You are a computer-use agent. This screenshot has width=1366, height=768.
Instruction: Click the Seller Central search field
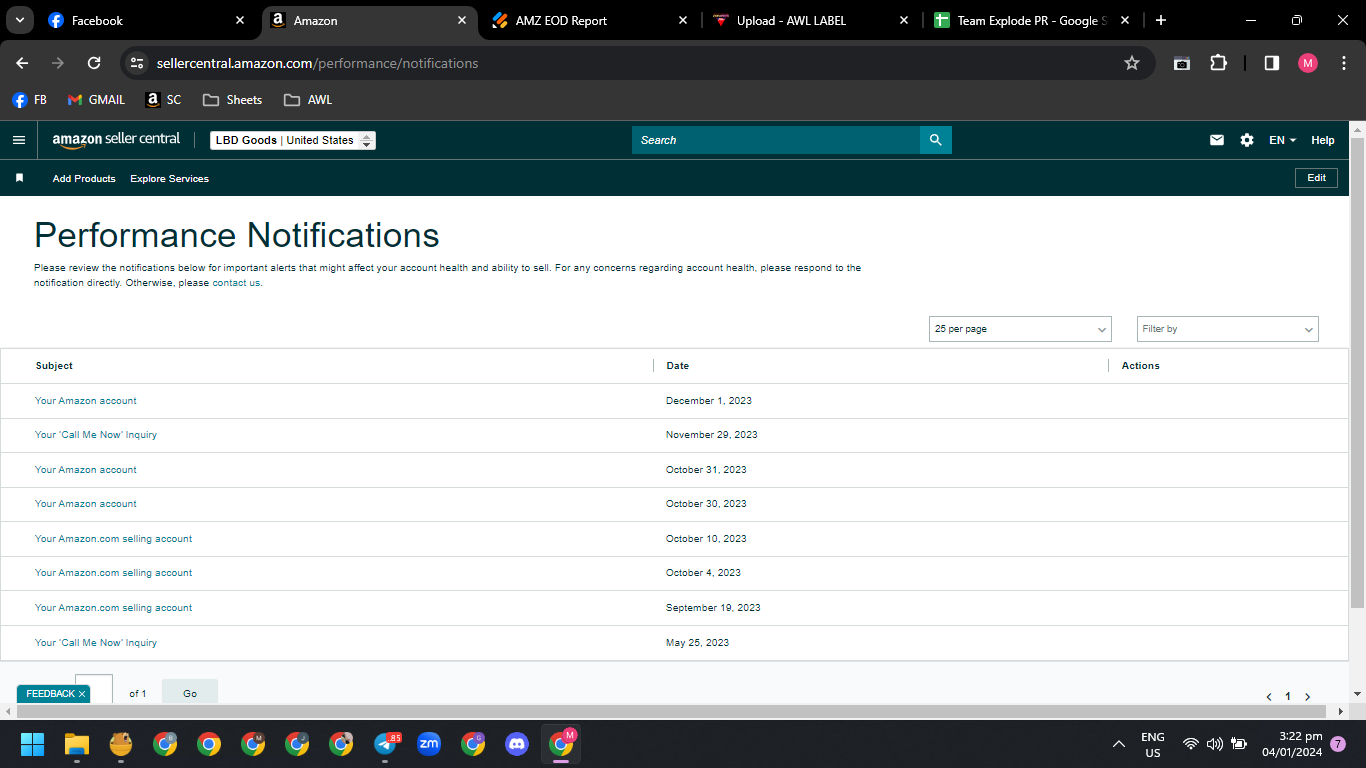[776, 140]
